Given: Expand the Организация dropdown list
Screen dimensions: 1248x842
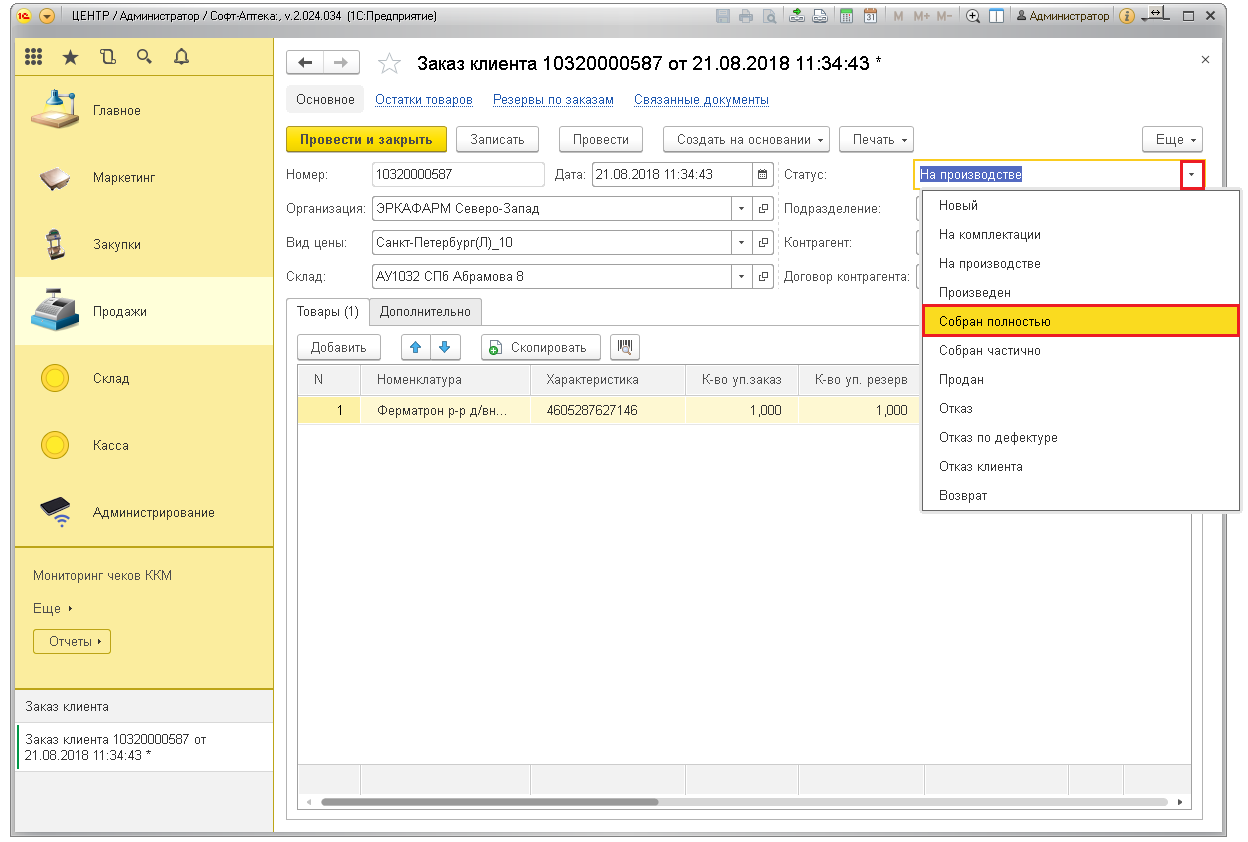Looking at the screenshot, I should point(741,209).
